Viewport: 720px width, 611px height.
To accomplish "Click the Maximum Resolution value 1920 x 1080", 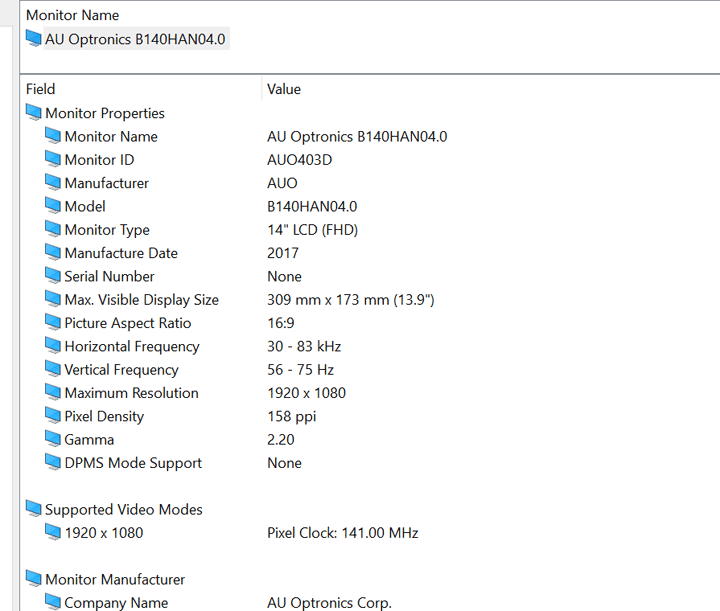I will (306, 393).
